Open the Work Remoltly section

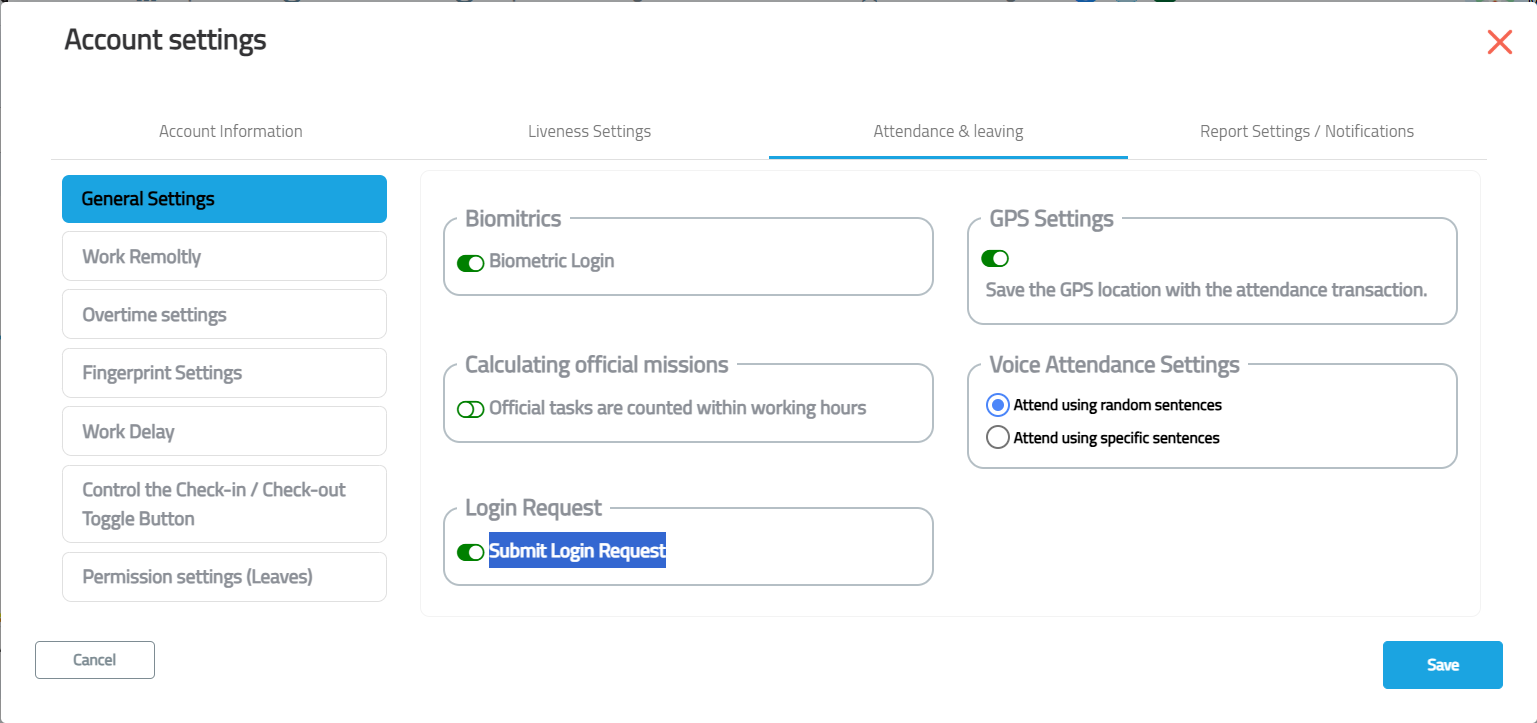point(224,257)
